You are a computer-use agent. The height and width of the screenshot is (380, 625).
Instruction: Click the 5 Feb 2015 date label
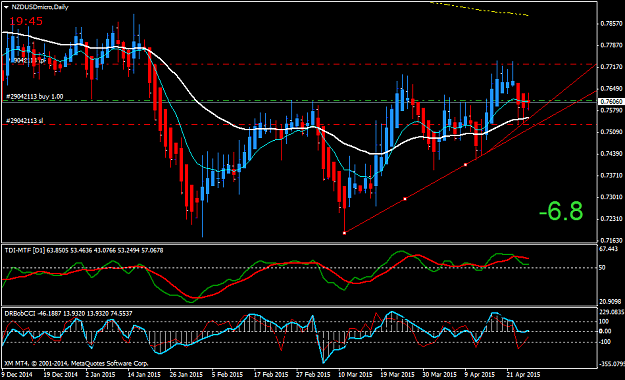point(227,374)
